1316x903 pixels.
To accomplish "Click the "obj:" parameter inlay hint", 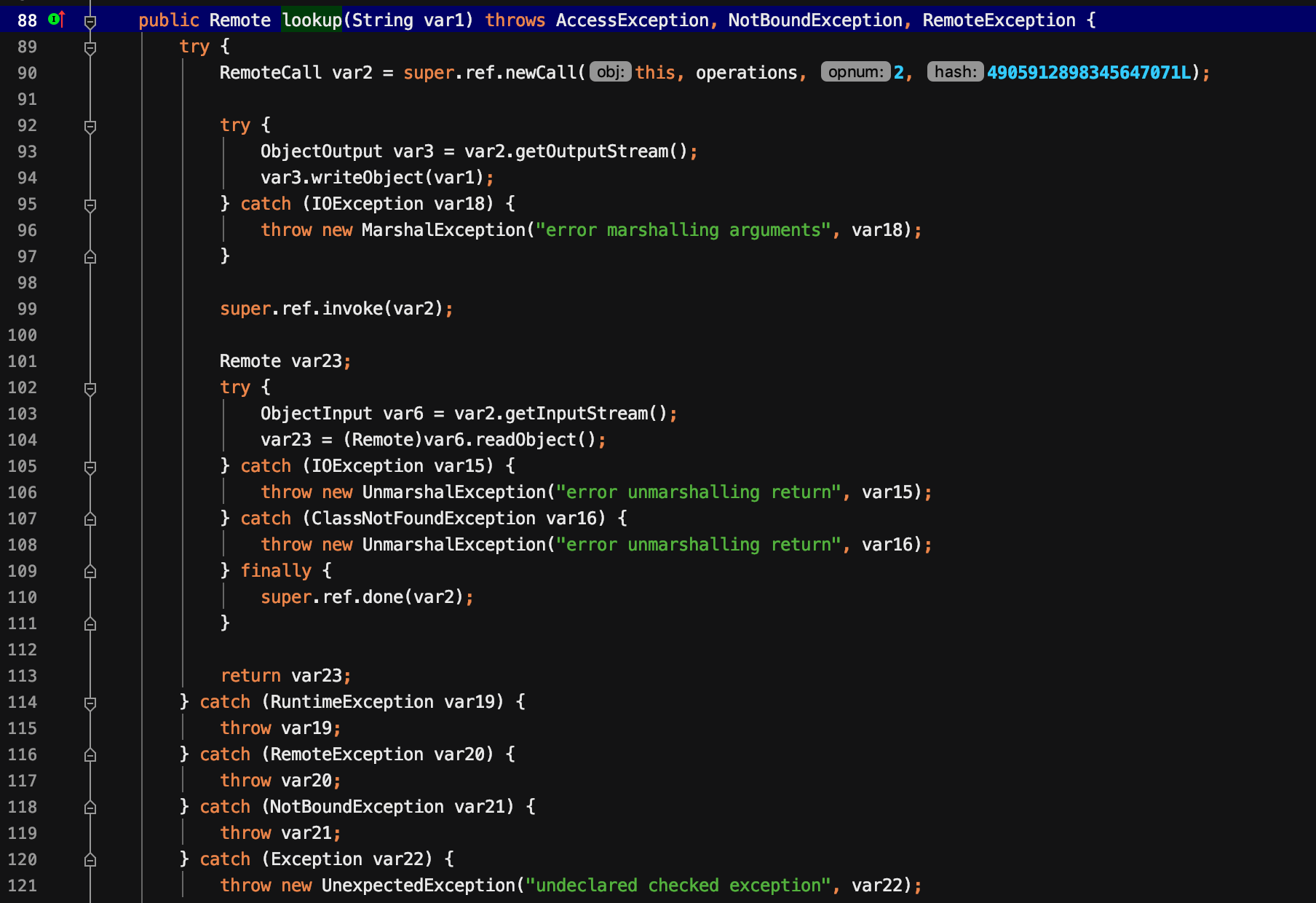I will [610, 72].
